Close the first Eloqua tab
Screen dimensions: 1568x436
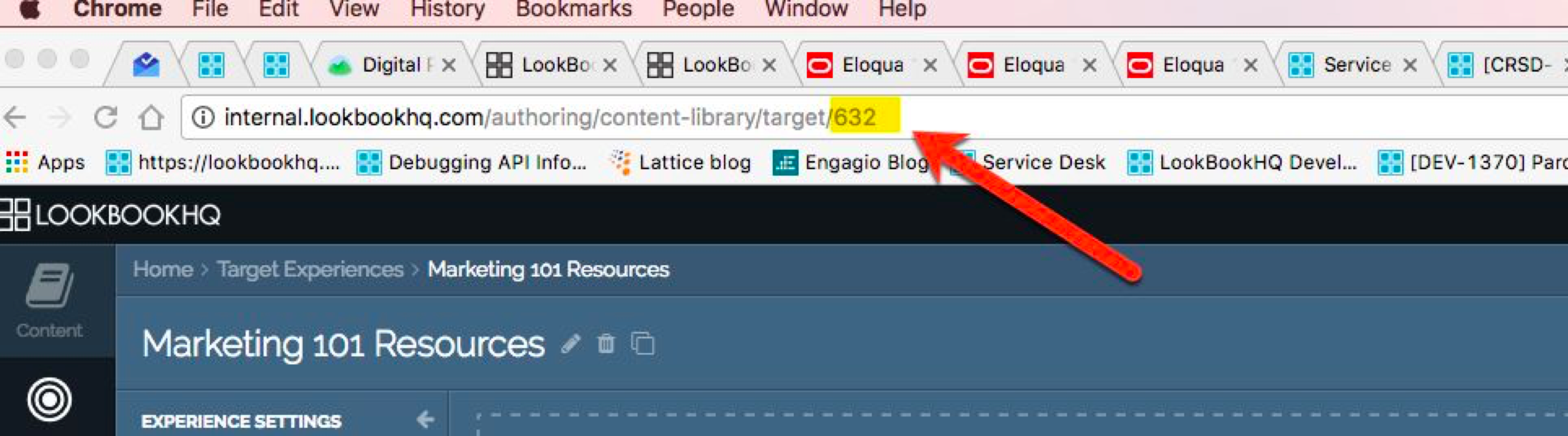pyautogui.click(x=930, y=64)
